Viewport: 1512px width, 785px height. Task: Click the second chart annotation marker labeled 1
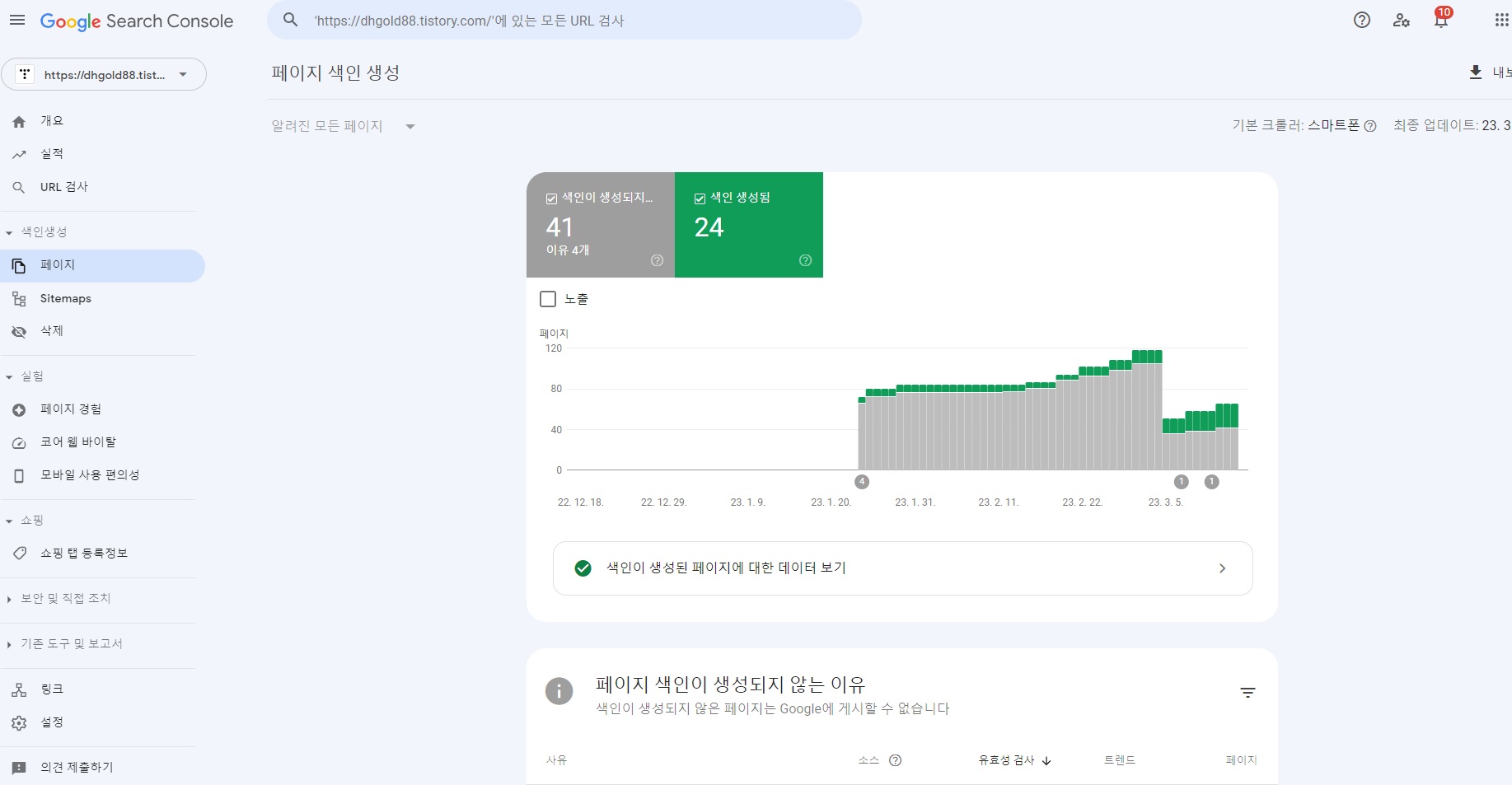coord(1211,482)
